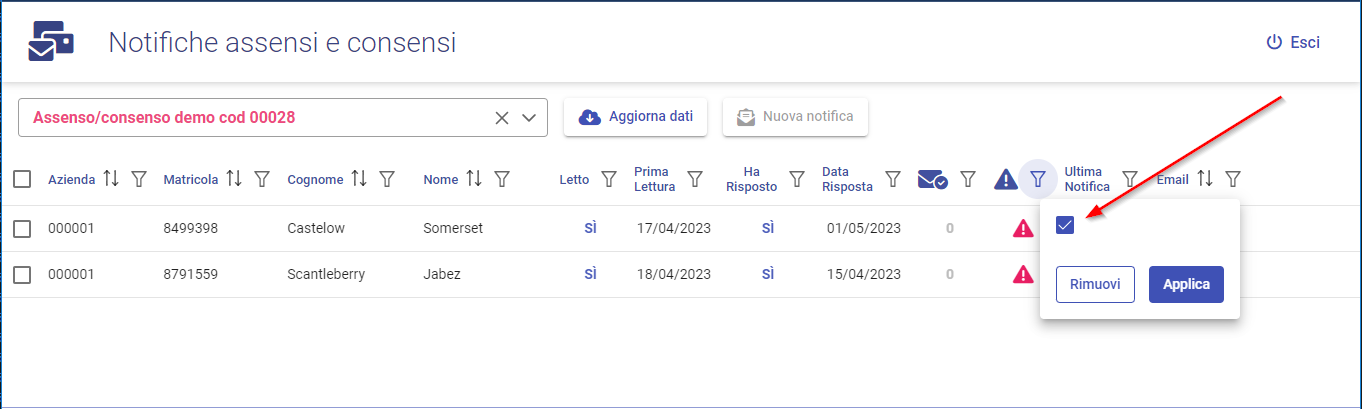Clear the selected Assenso/consenso value
This screenshot has height=409, width=1362.
[502, 117]
